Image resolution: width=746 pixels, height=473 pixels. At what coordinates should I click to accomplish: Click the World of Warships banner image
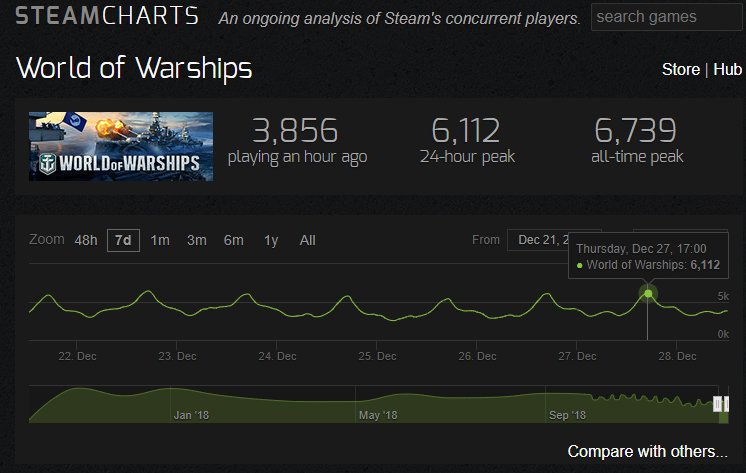click(121, 147)
